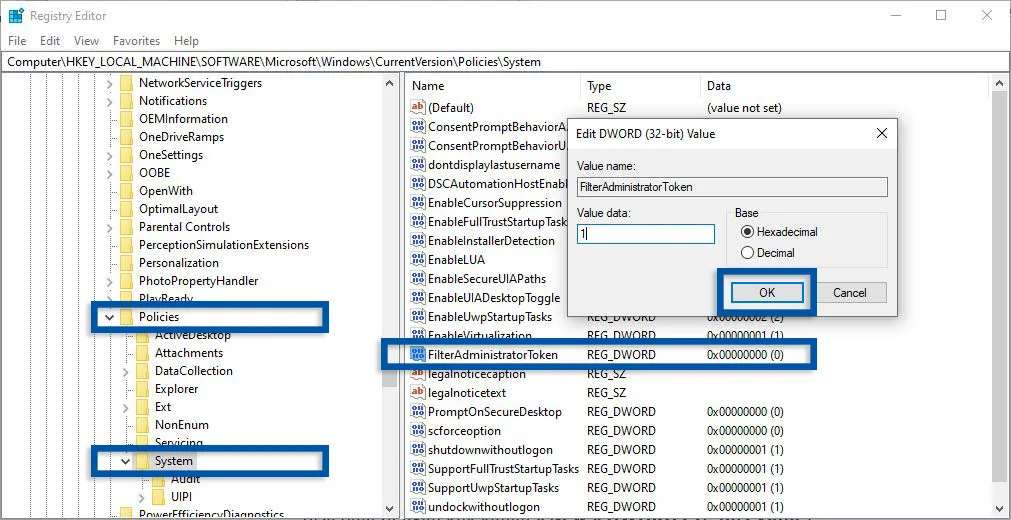This screenshot has height=520, width=1011.
Task: Click the Value data input field
Action: [645, 234]
